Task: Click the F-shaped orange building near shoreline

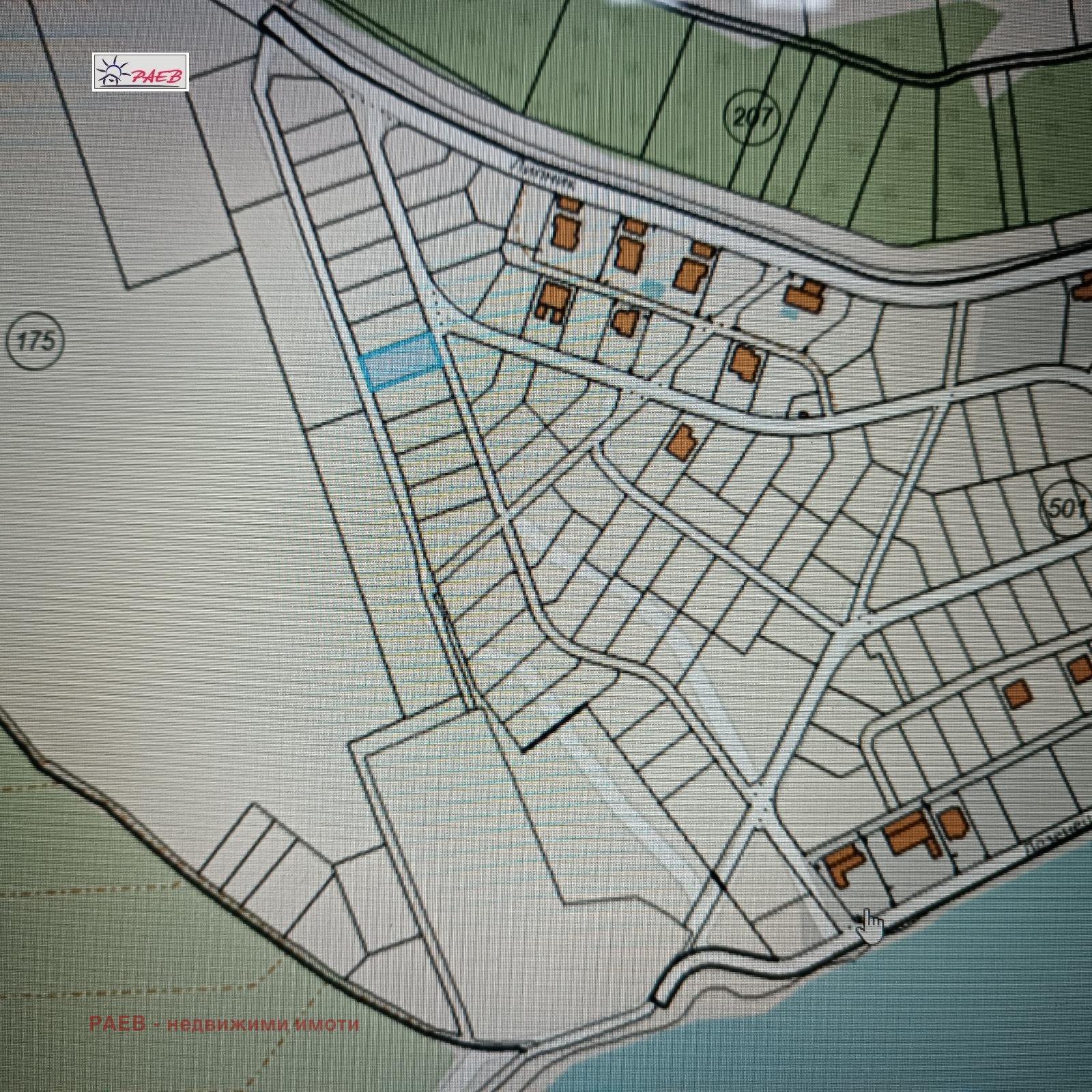Action: click(906, 835)
